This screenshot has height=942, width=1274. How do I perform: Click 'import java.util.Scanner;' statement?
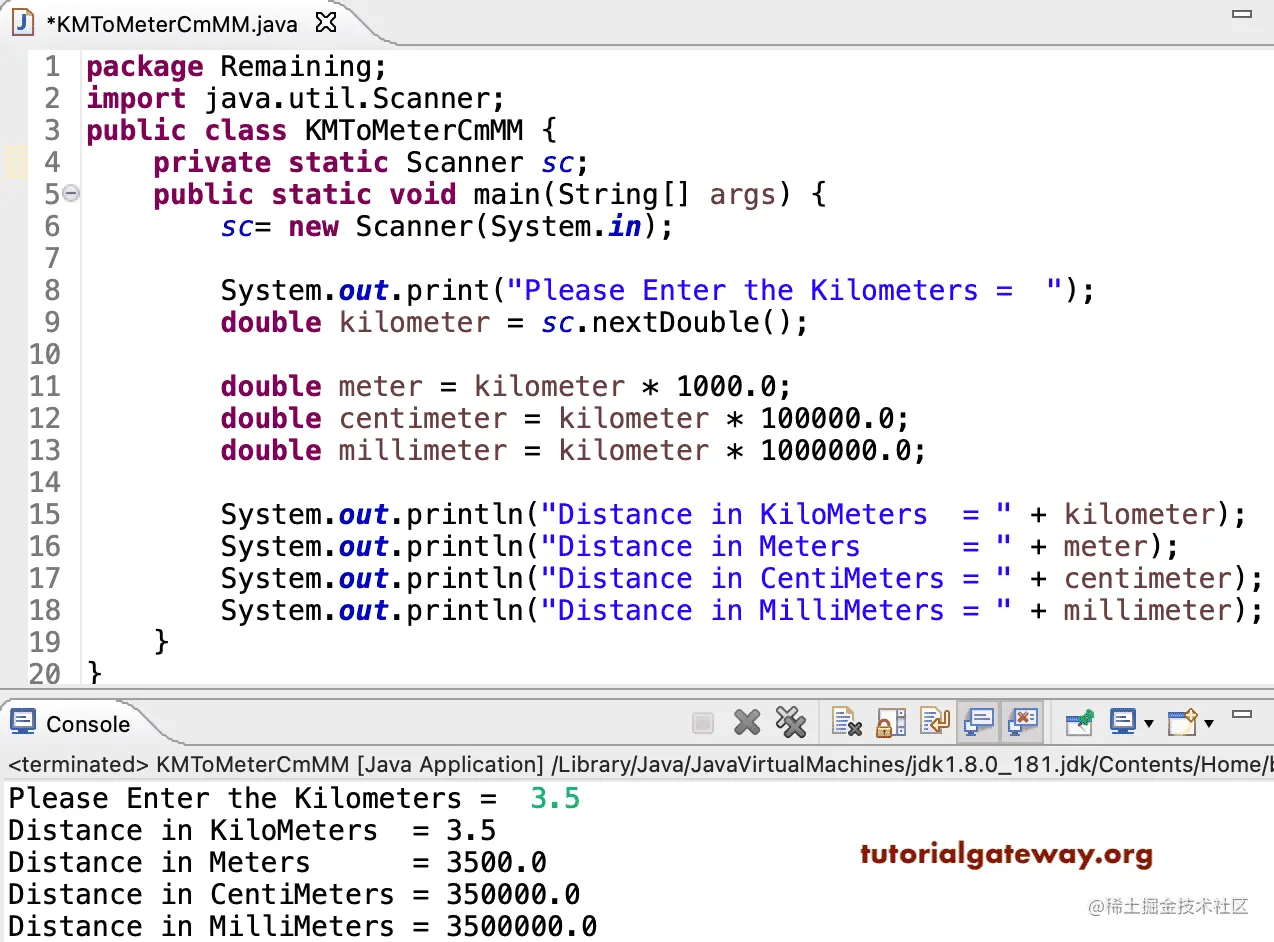click(x=296, y=99)
